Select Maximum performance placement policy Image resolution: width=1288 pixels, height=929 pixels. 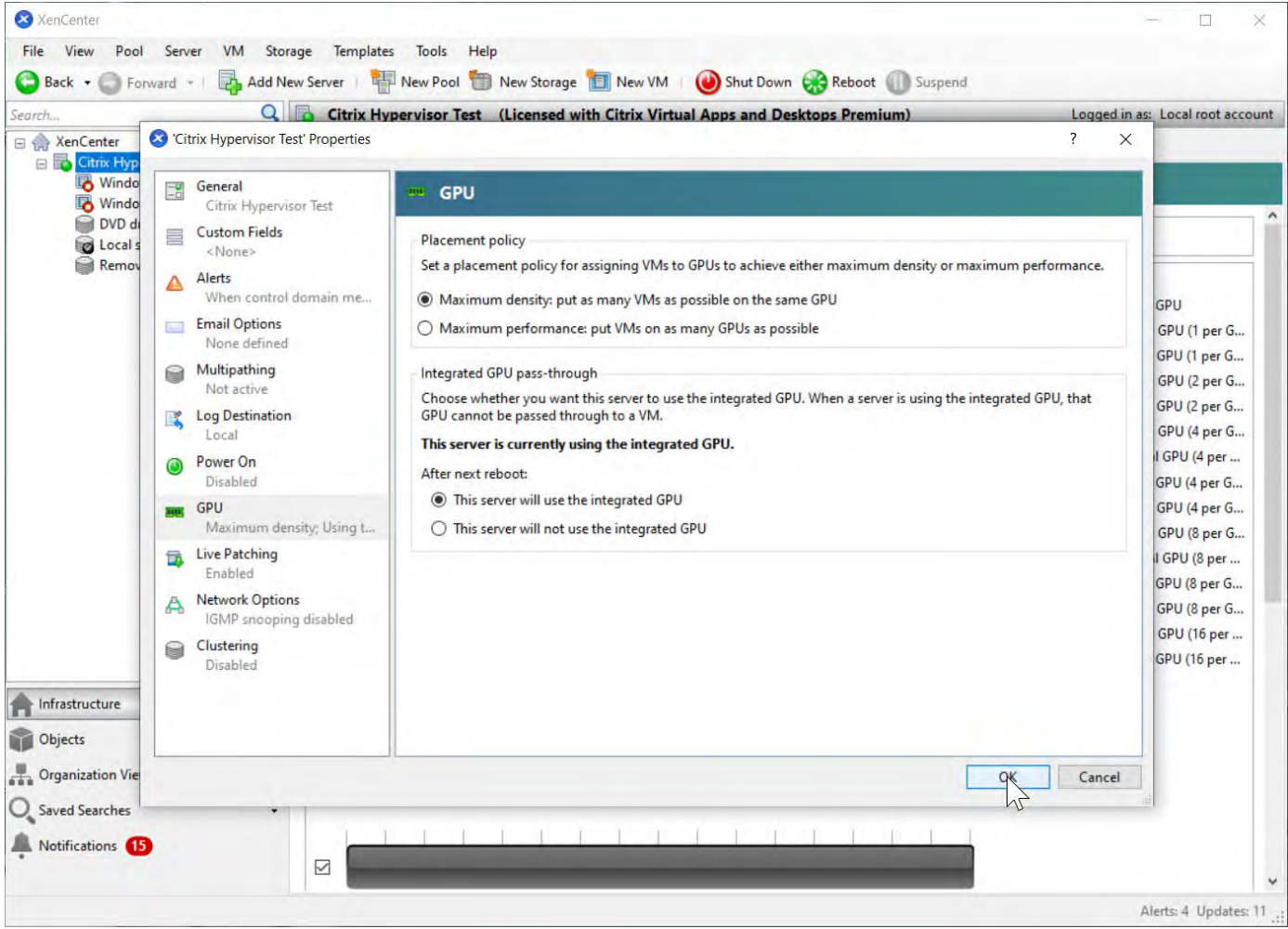(x=425, y=329)
